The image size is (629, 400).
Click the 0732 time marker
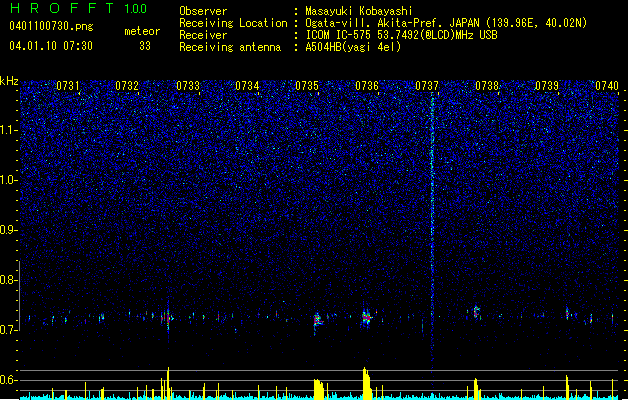point(127,86)
